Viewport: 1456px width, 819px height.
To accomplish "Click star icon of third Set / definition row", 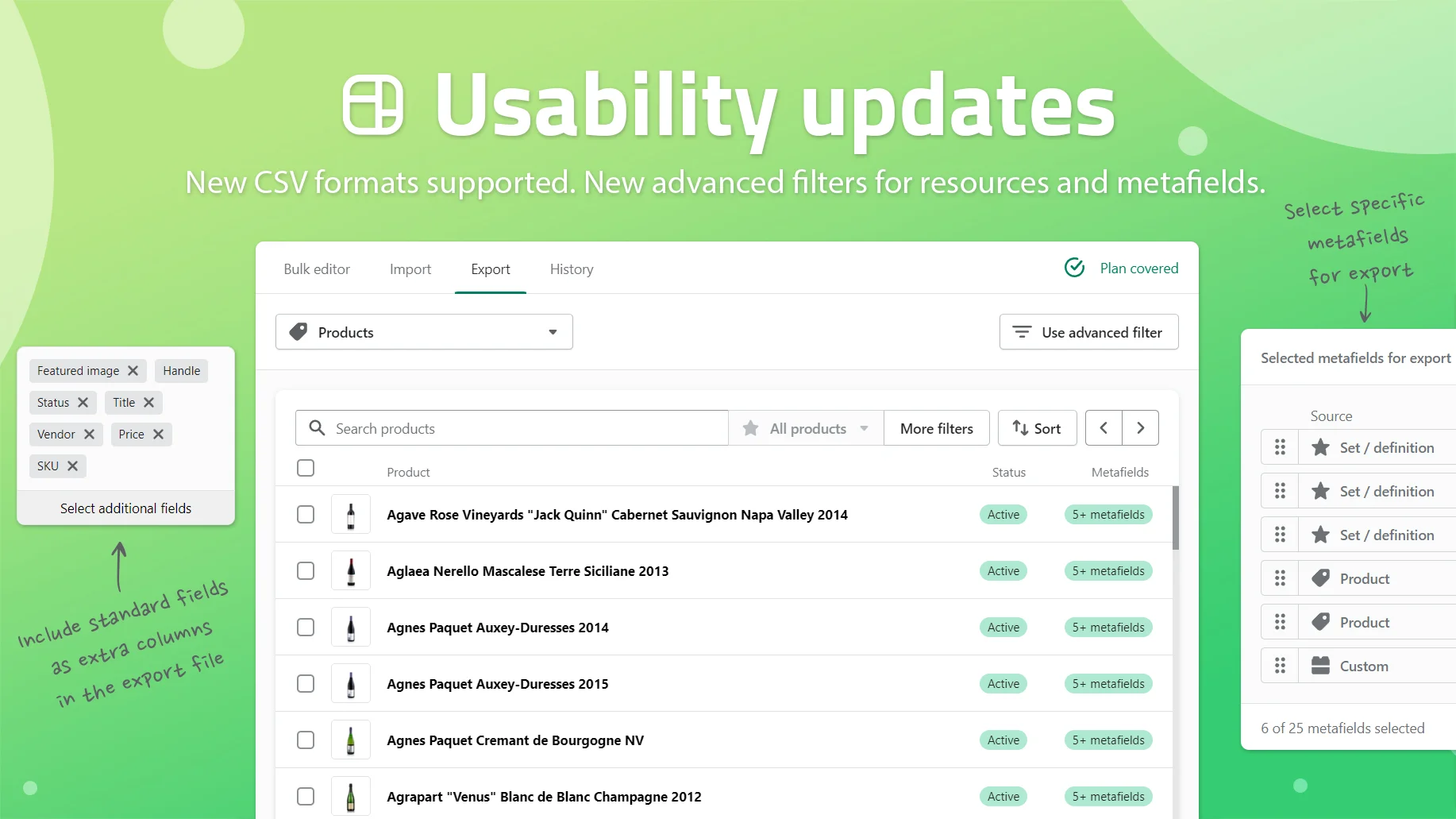I will click(x=1320, y=535).
